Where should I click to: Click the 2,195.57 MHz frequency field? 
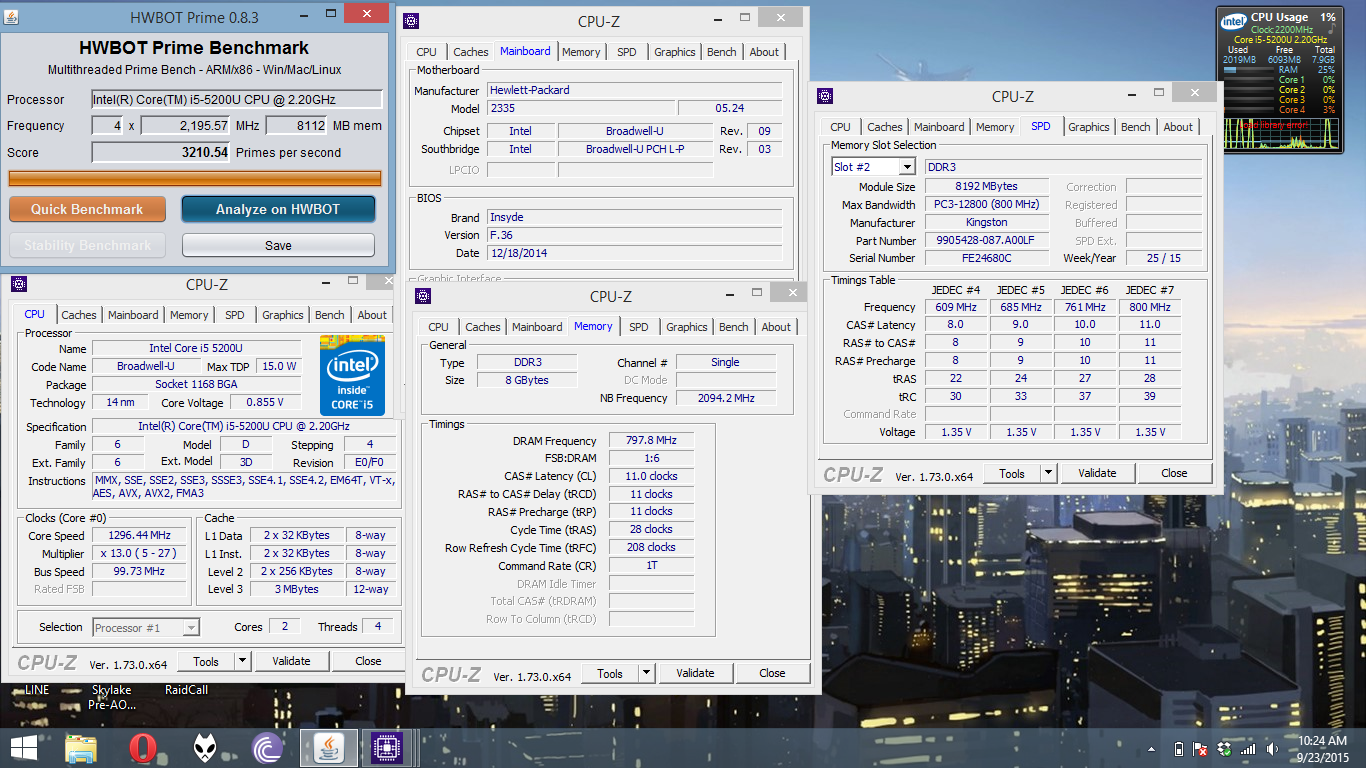(185, 126)
